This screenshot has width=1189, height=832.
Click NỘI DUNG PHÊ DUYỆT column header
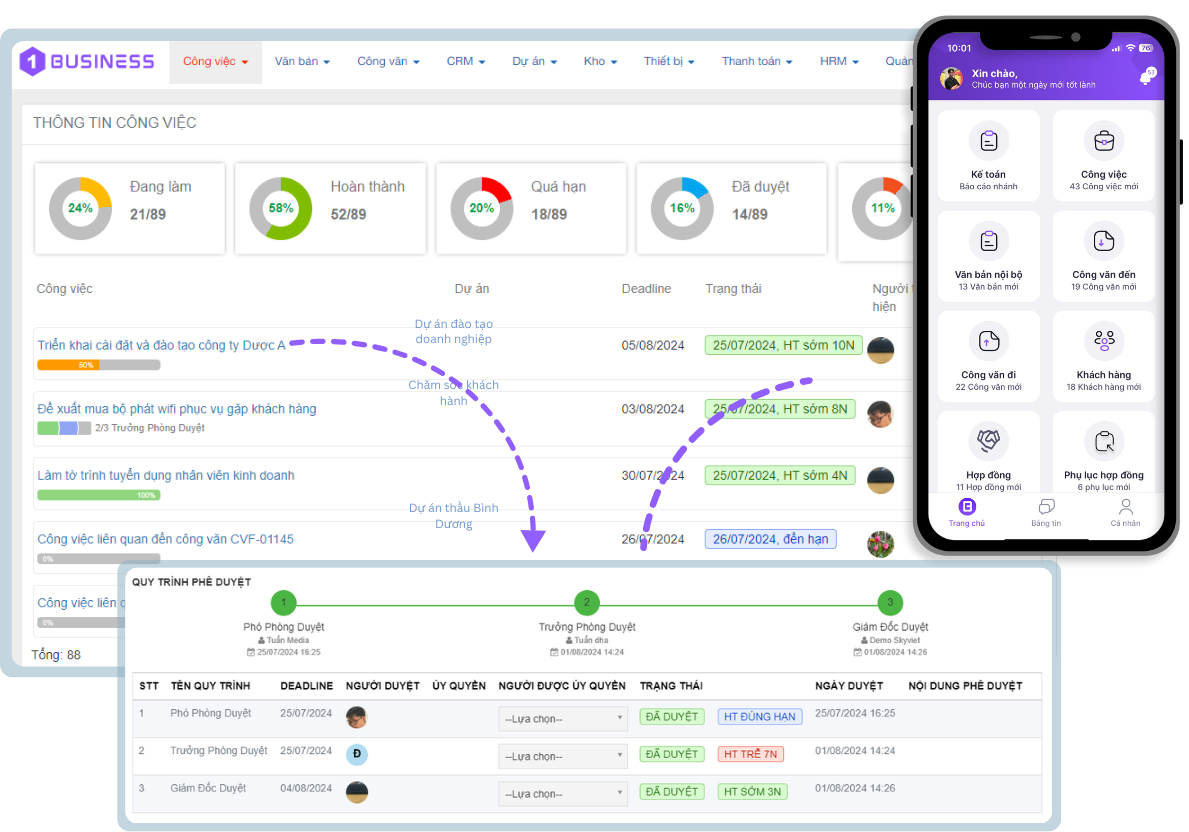[x=965, y=686]
